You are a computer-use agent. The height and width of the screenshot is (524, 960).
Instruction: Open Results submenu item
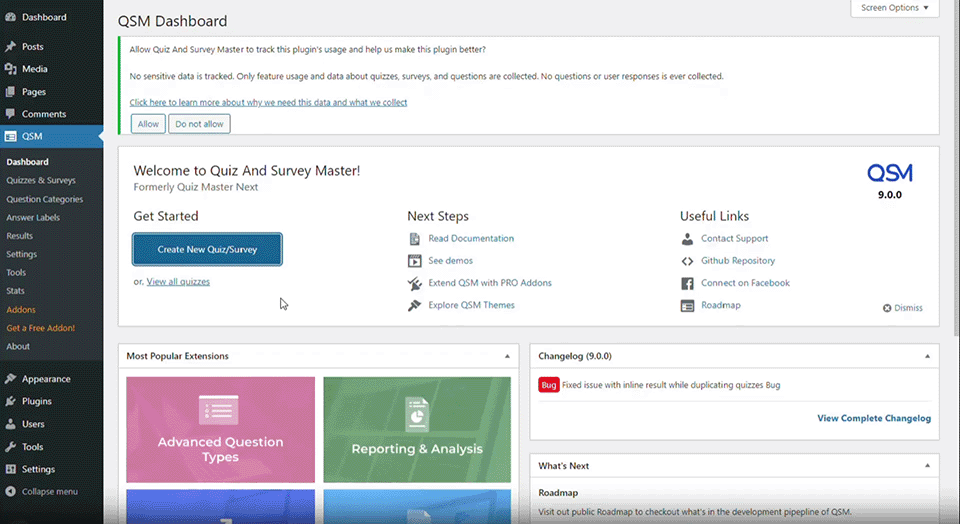pyautogui.click(x=20, y=236)
